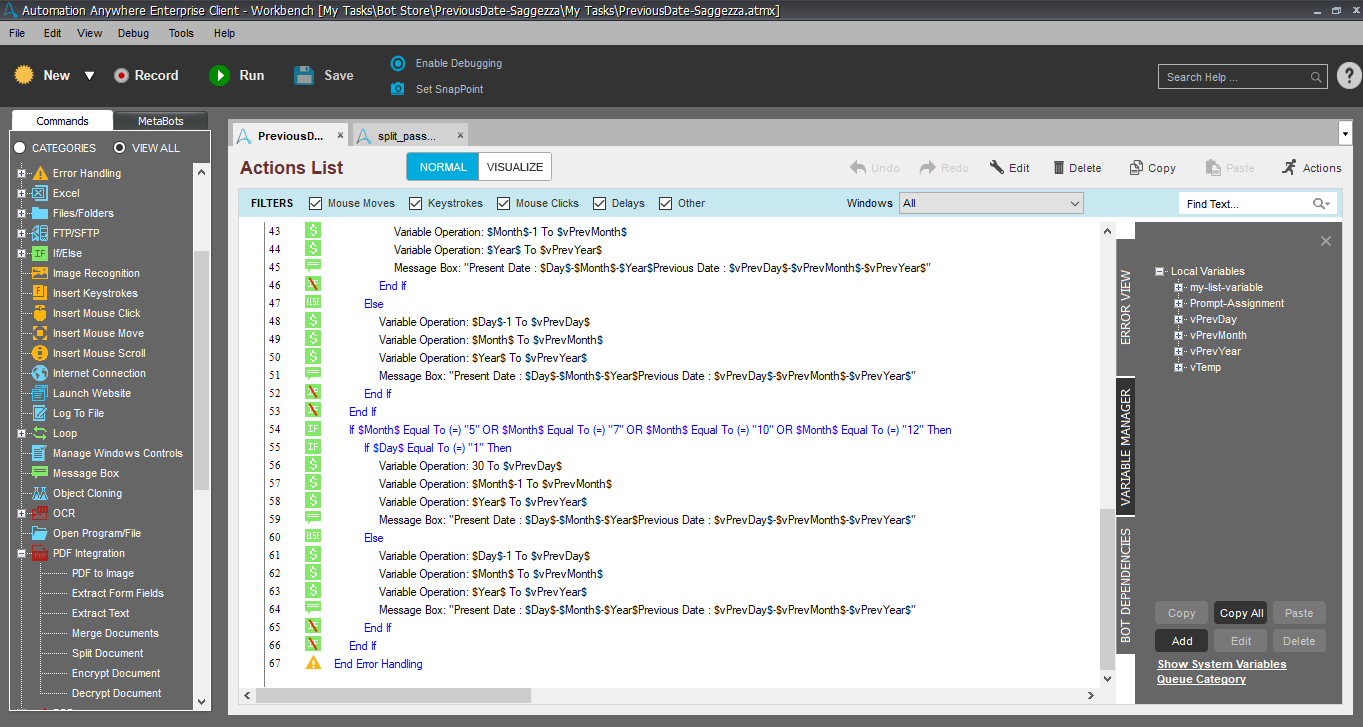The image size is (1363, 727).
Task: Open the Debug menu
Action: pyautogui.click(x=133, y=33)
